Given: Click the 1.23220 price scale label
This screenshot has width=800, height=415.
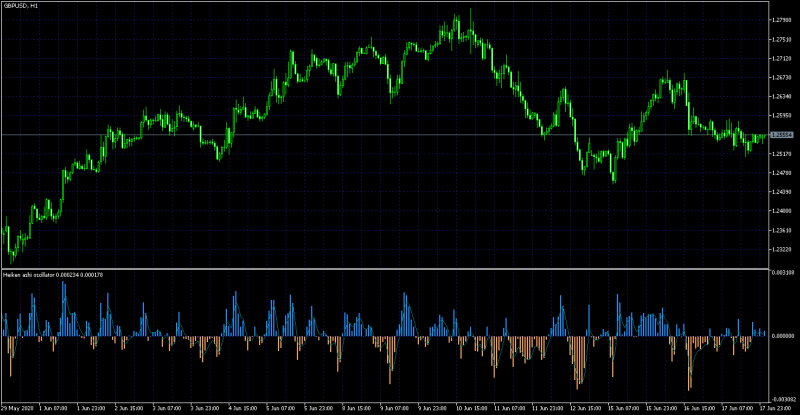Looking at the screenshot, I should pos(781,249).
